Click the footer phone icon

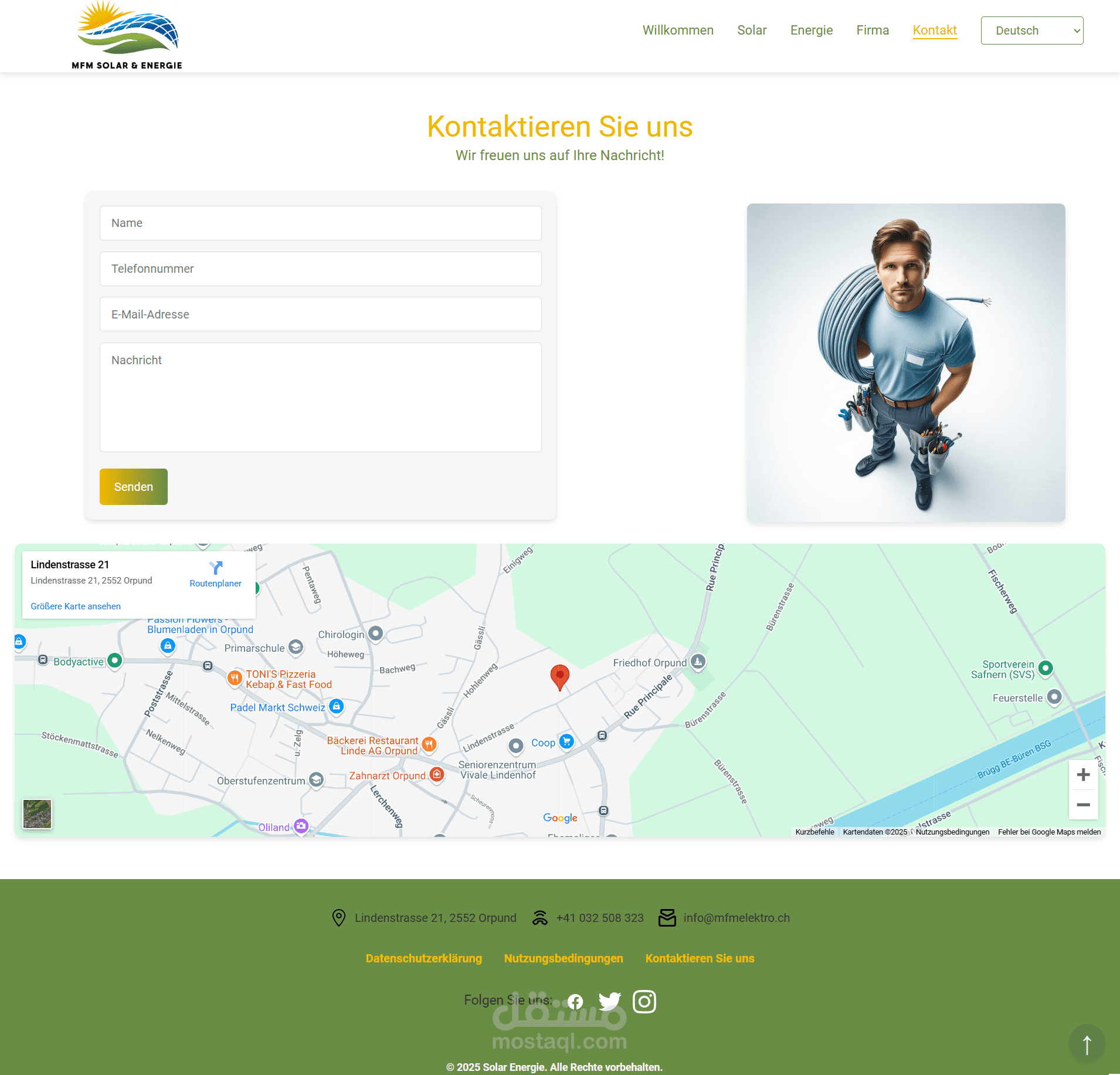540,918
